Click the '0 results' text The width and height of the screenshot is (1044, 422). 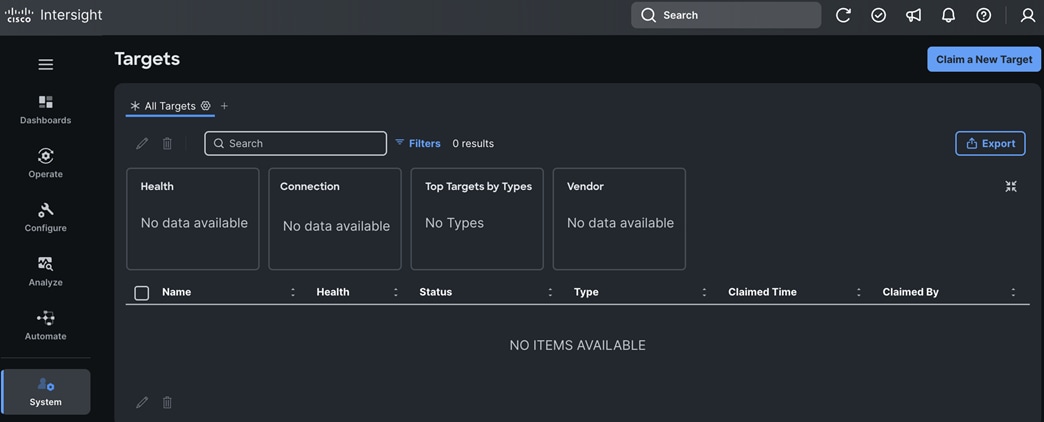473,143
